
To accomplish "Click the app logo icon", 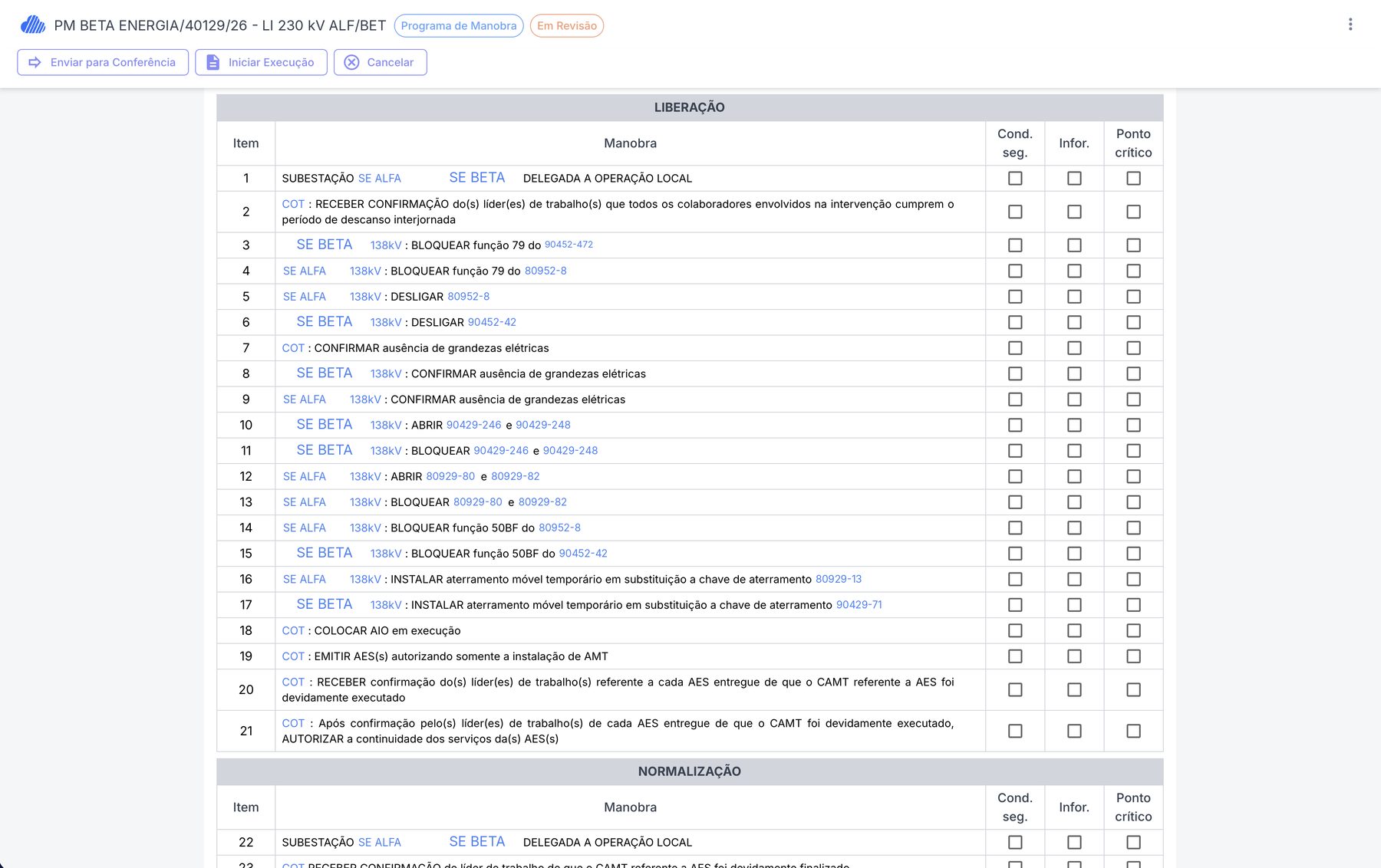I will [x=33, y=25].
